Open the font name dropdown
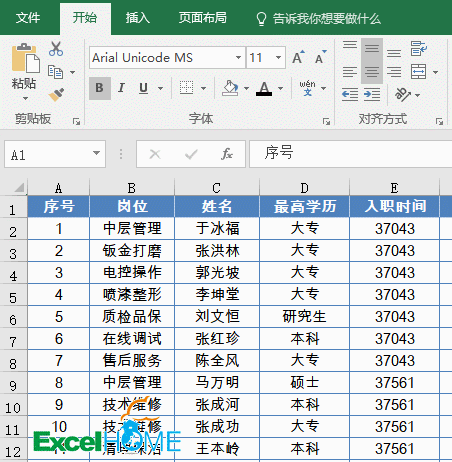 [239, 57]
